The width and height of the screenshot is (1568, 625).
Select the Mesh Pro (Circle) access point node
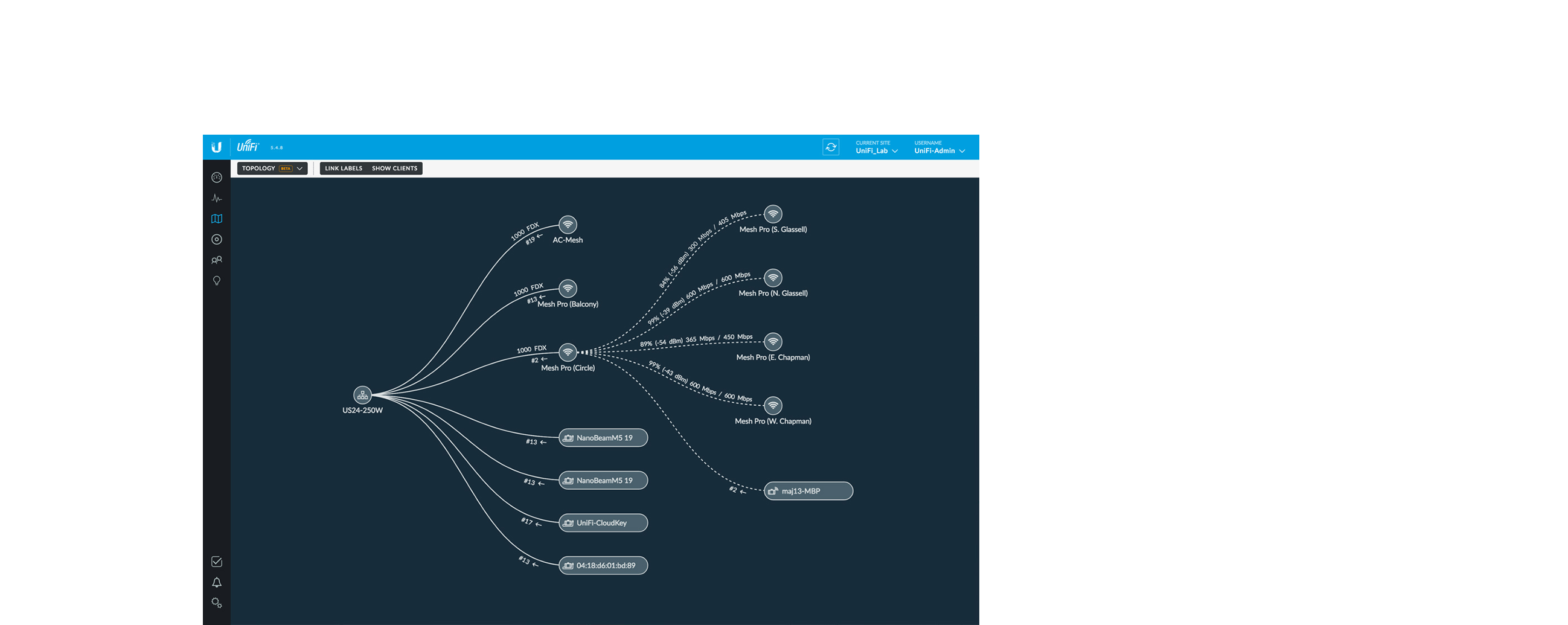coord(568,353)
